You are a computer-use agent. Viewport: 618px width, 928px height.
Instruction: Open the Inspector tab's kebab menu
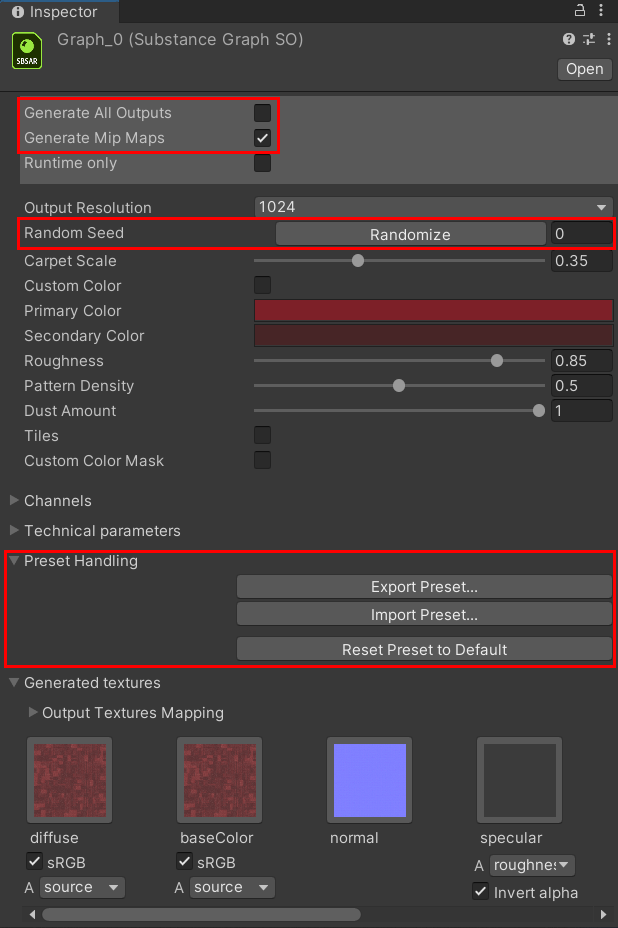pos(603,11)
